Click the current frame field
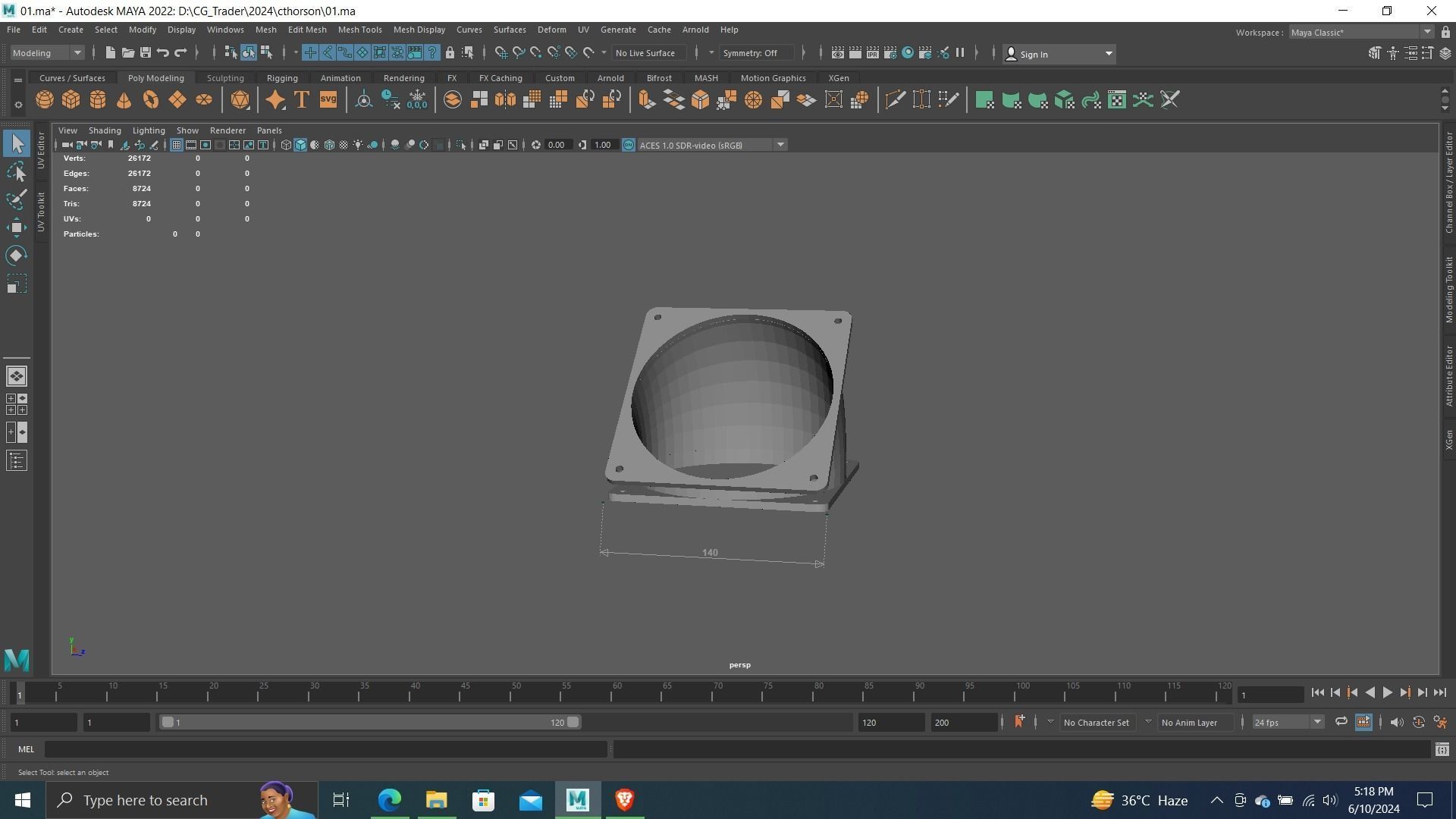 [1271, 695]
